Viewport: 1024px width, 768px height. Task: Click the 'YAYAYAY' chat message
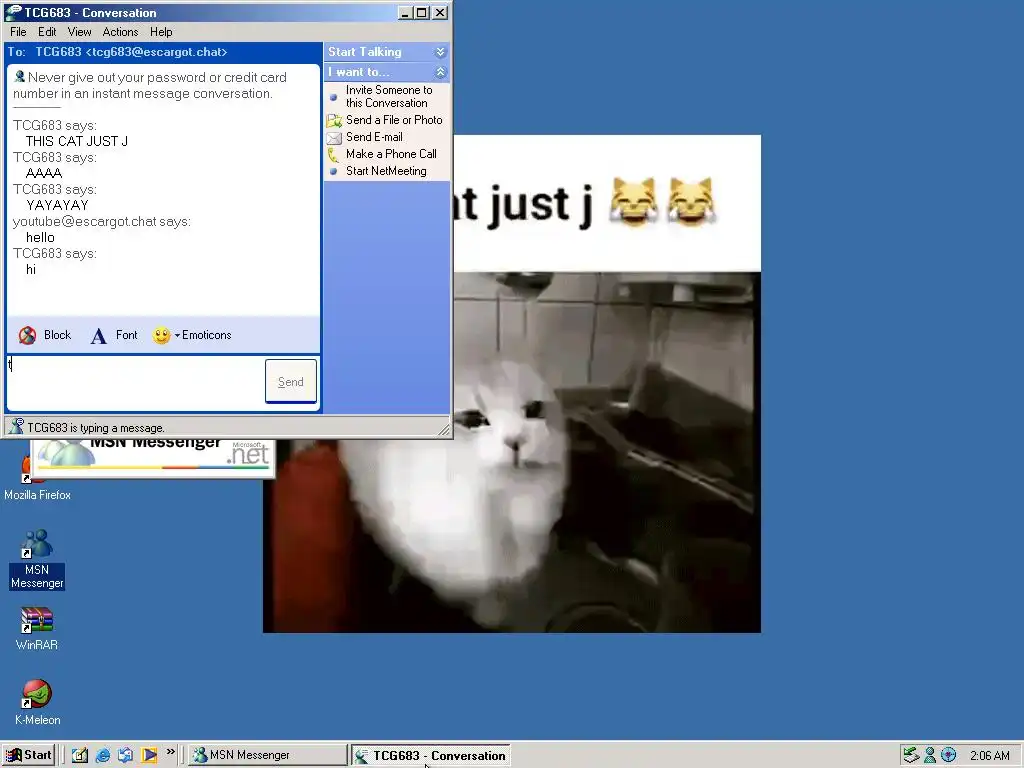tap(57, 205)
